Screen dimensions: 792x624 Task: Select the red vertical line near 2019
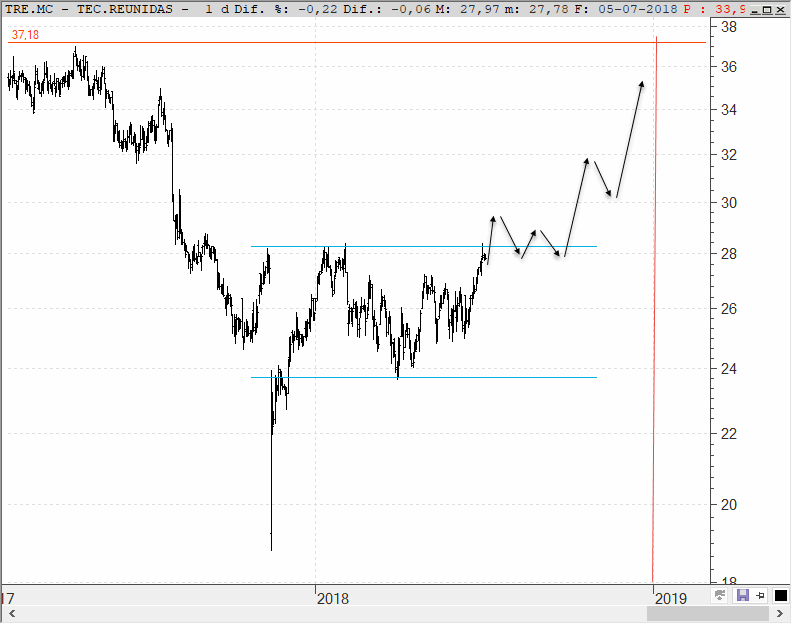655,309
